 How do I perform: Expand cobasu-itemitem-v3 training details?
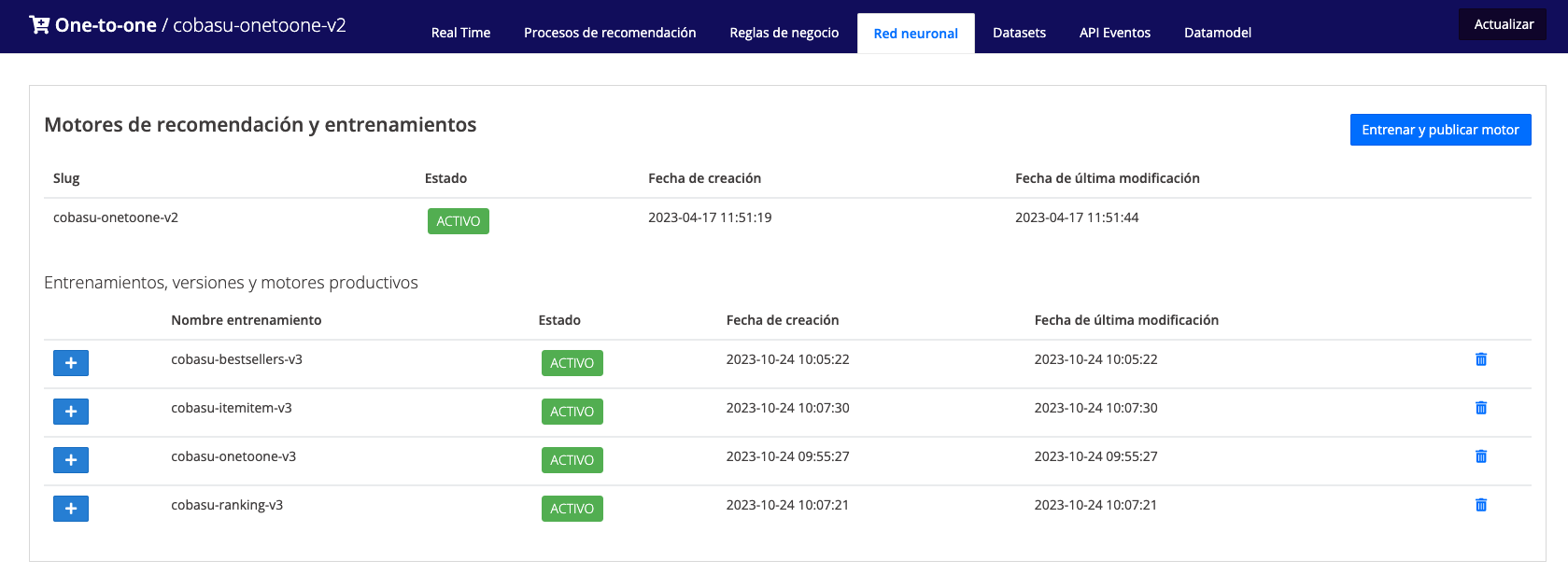71,412
